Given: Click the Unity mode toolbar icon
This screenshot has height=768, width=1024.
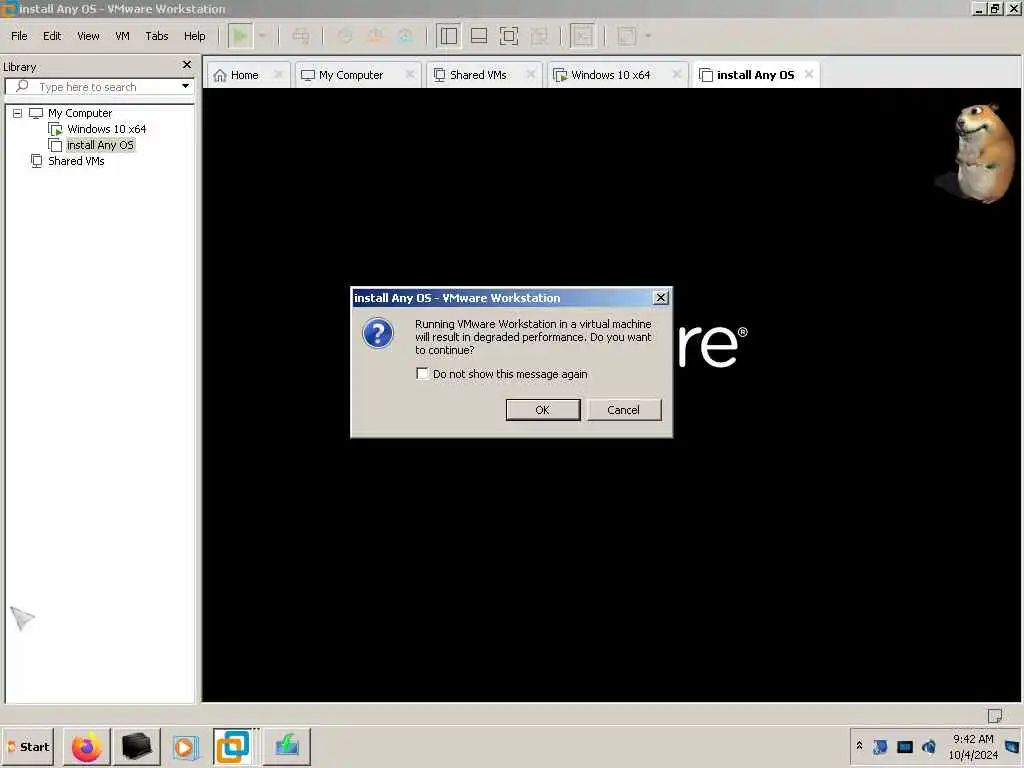Looking at the screenshot, I should coord(539,36).
